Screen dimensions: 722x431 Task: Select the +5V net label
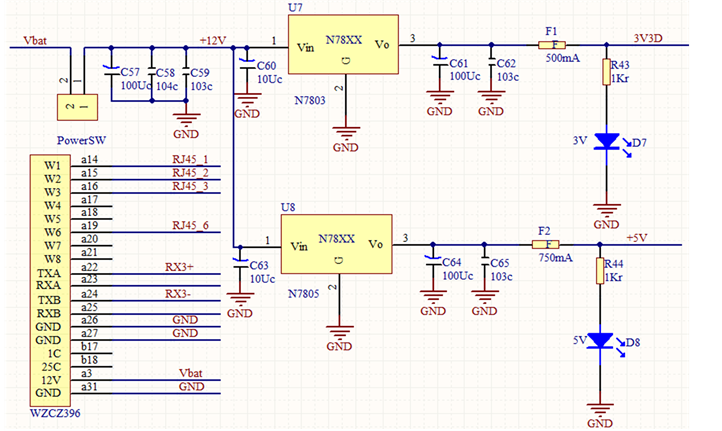tap(639, 237)
